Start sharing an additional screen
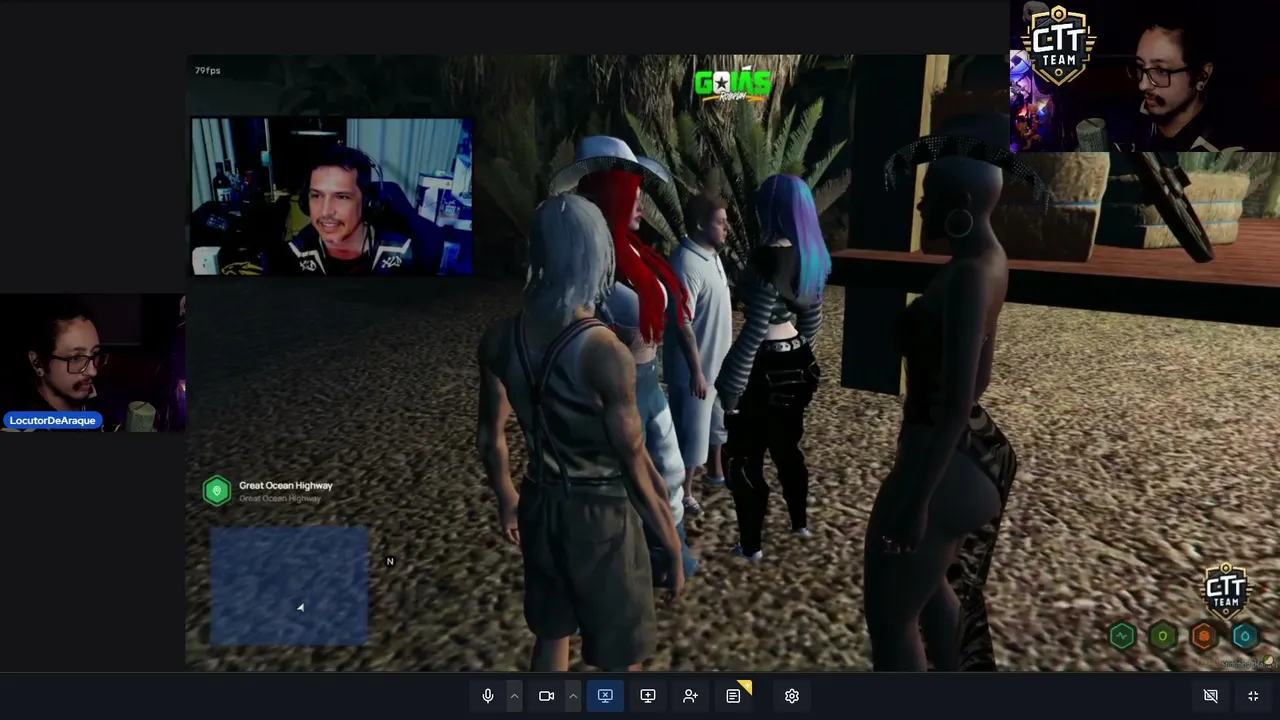 (x=648, y=696)
